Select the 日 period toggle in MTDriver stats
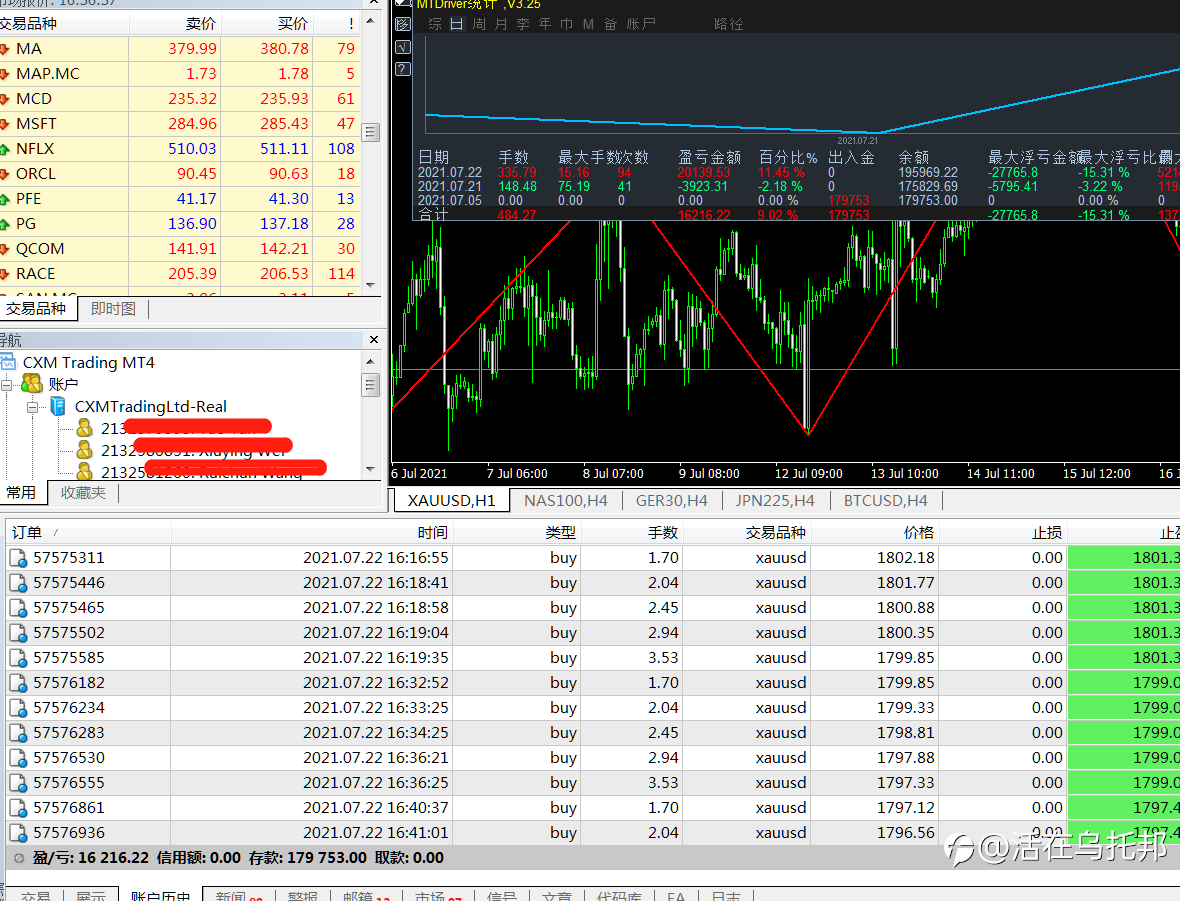Viewport: 1180px width, 901px height. click(456, 24)
